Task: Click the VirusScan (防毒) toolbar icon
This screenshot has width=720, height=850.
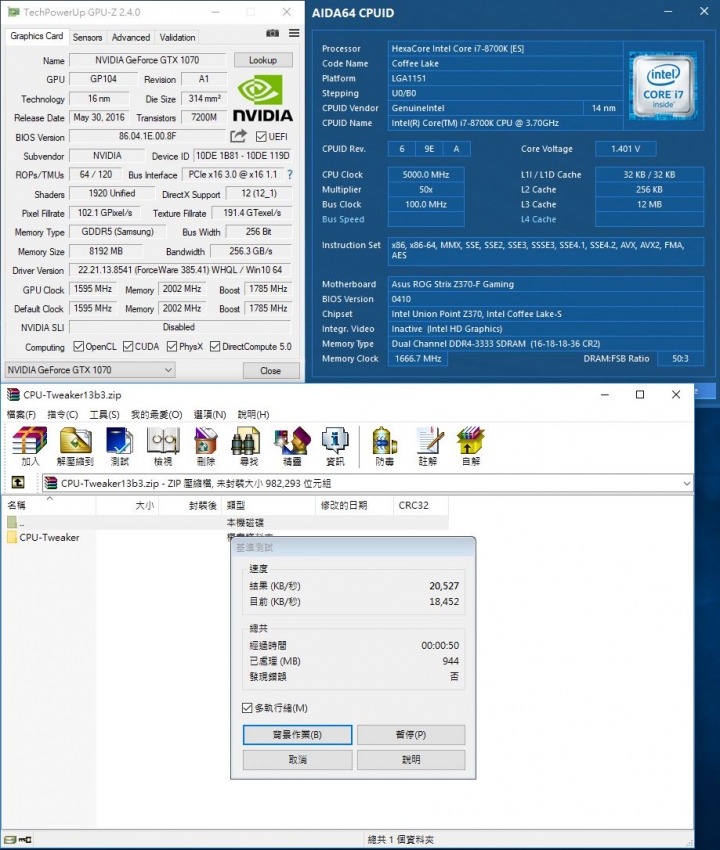Action: tap(384, 446)
